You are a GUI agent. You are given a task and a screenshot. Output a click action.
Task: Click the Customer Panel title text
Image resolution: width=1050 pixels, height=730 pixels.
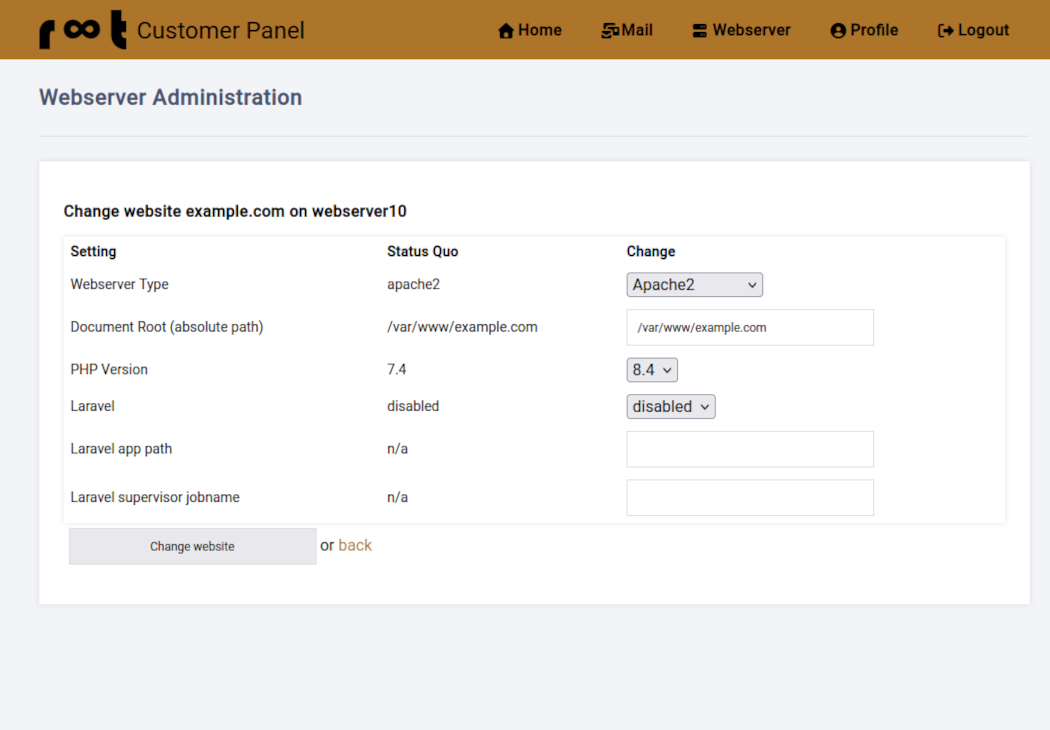221,31
